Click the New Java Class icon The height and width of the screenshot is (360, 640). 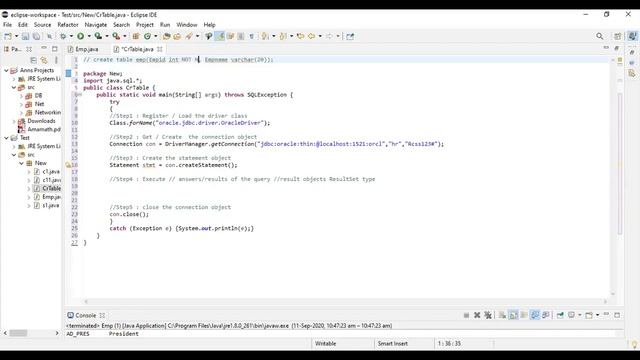click(x=147, y=36)
